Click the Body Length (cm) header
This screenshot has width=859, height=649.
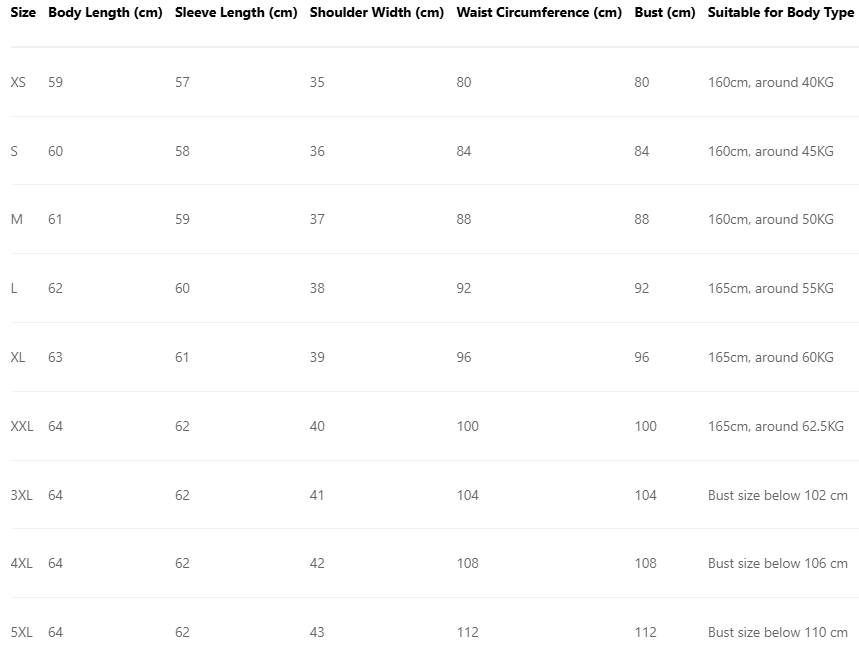coord(105,13)
